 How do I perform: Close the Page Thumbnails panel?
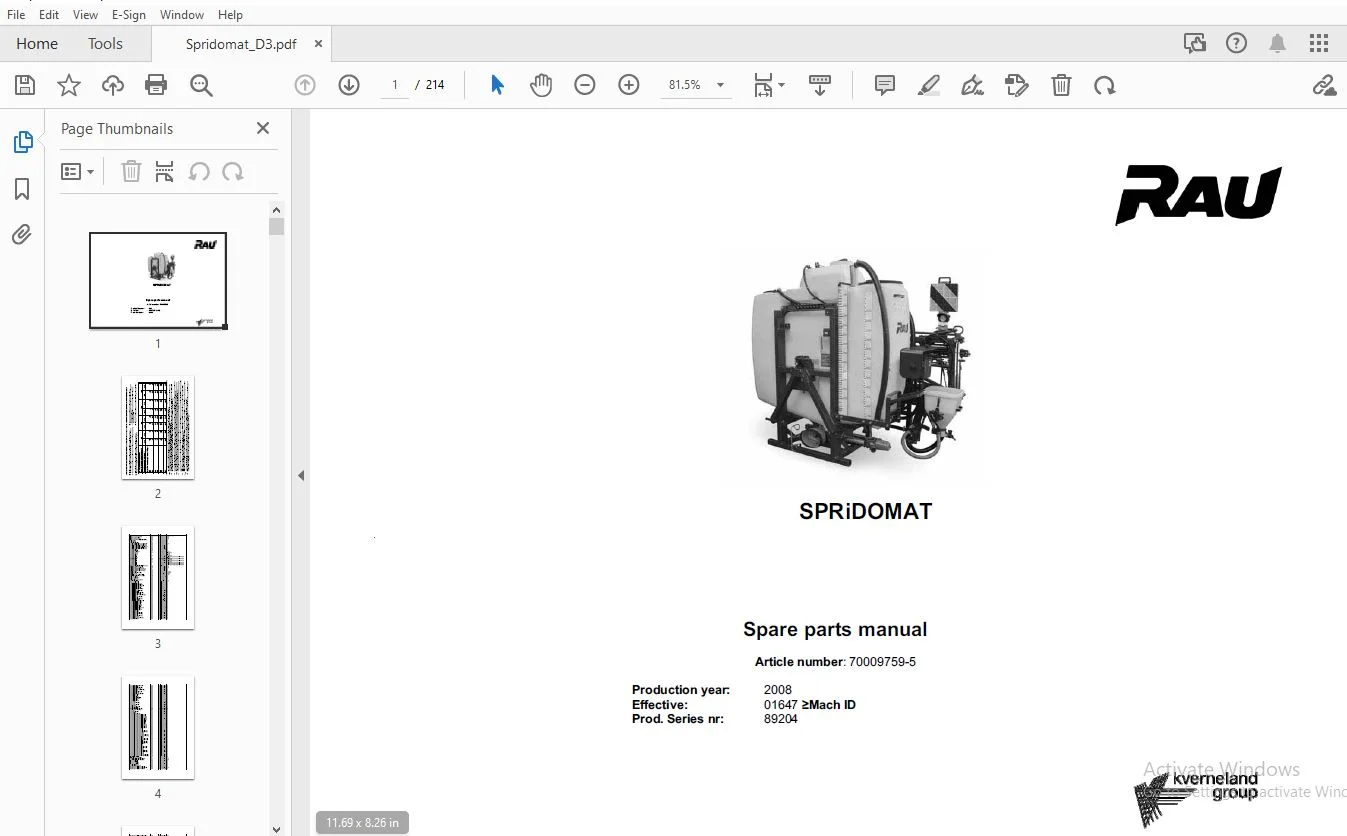pos(263,128)
